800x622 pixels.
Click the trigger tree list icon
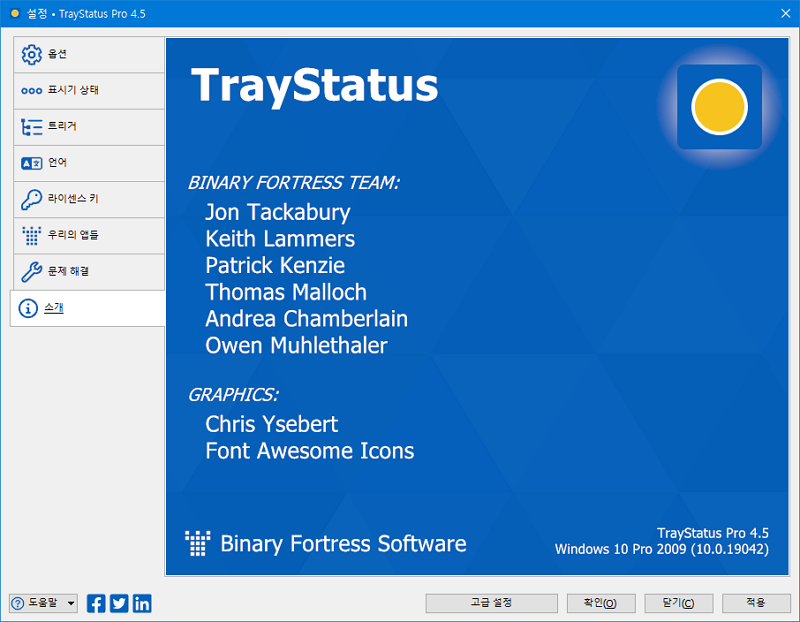(x=32, y=127)
